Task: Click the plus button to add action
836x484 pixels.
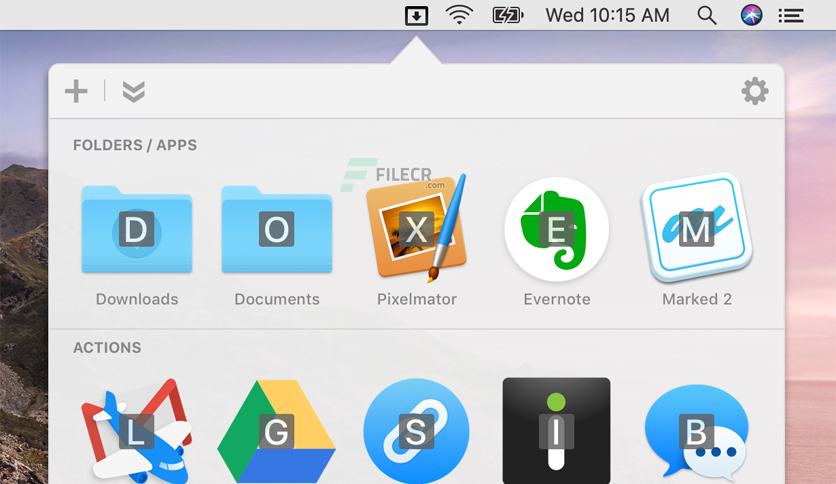Action: point(76,91)
